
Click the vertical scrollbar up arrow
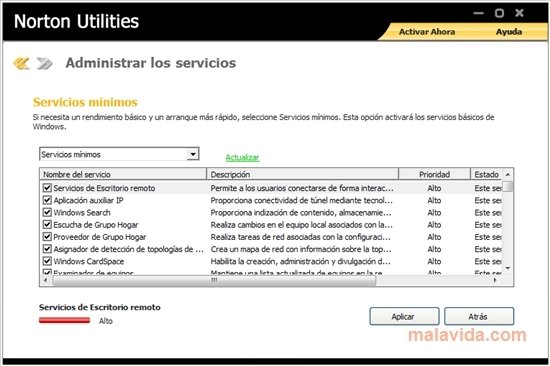point(508,174)
